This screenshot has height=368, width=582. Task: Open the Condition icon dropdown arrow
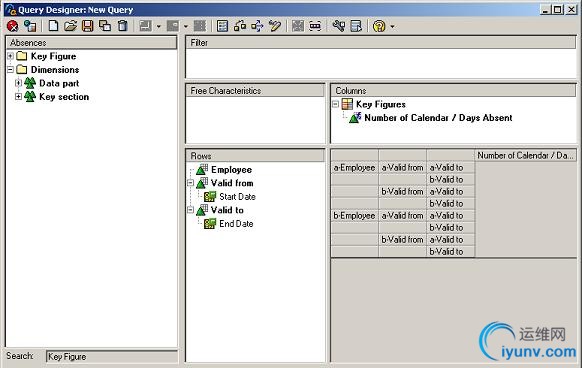click(186, 26)
